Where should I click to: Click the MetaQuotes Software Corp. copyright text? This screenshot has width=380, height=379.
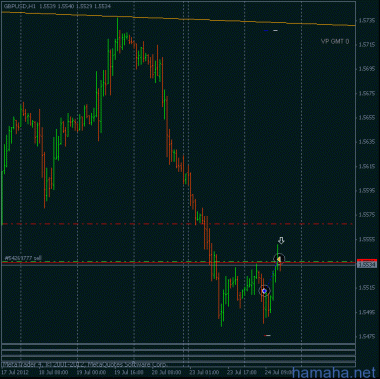pos(84,365)
